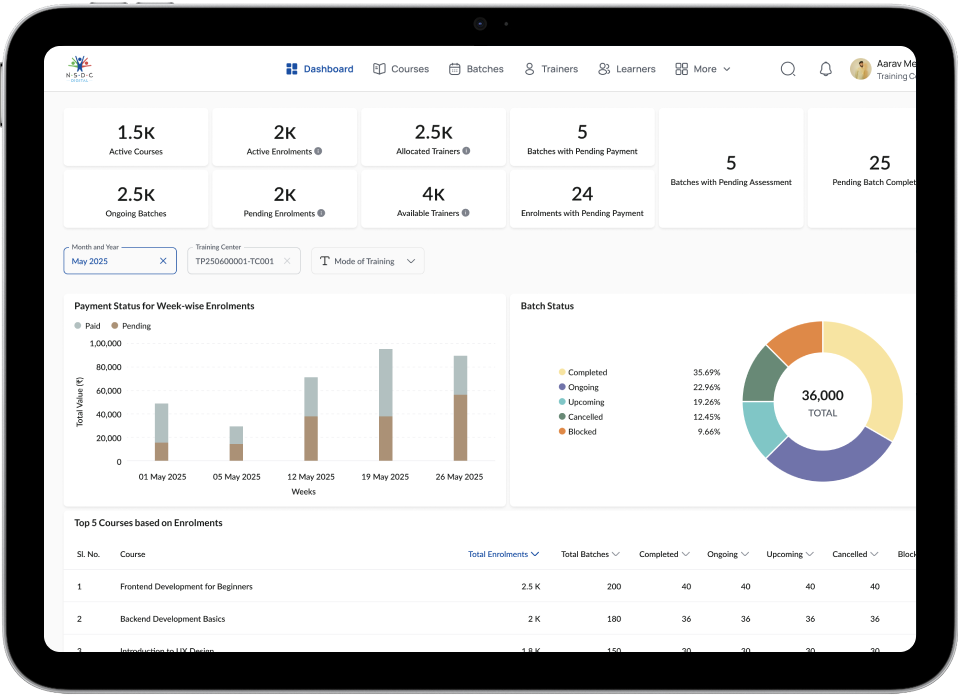Open the search magnifier icon

pos(788,69)
